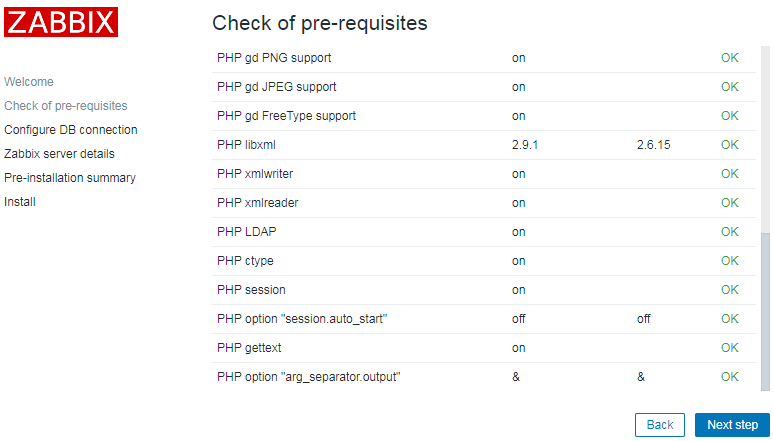Click the PHP gettext row label
Viewport: 773px width, 441px height.
coord(249,348)
